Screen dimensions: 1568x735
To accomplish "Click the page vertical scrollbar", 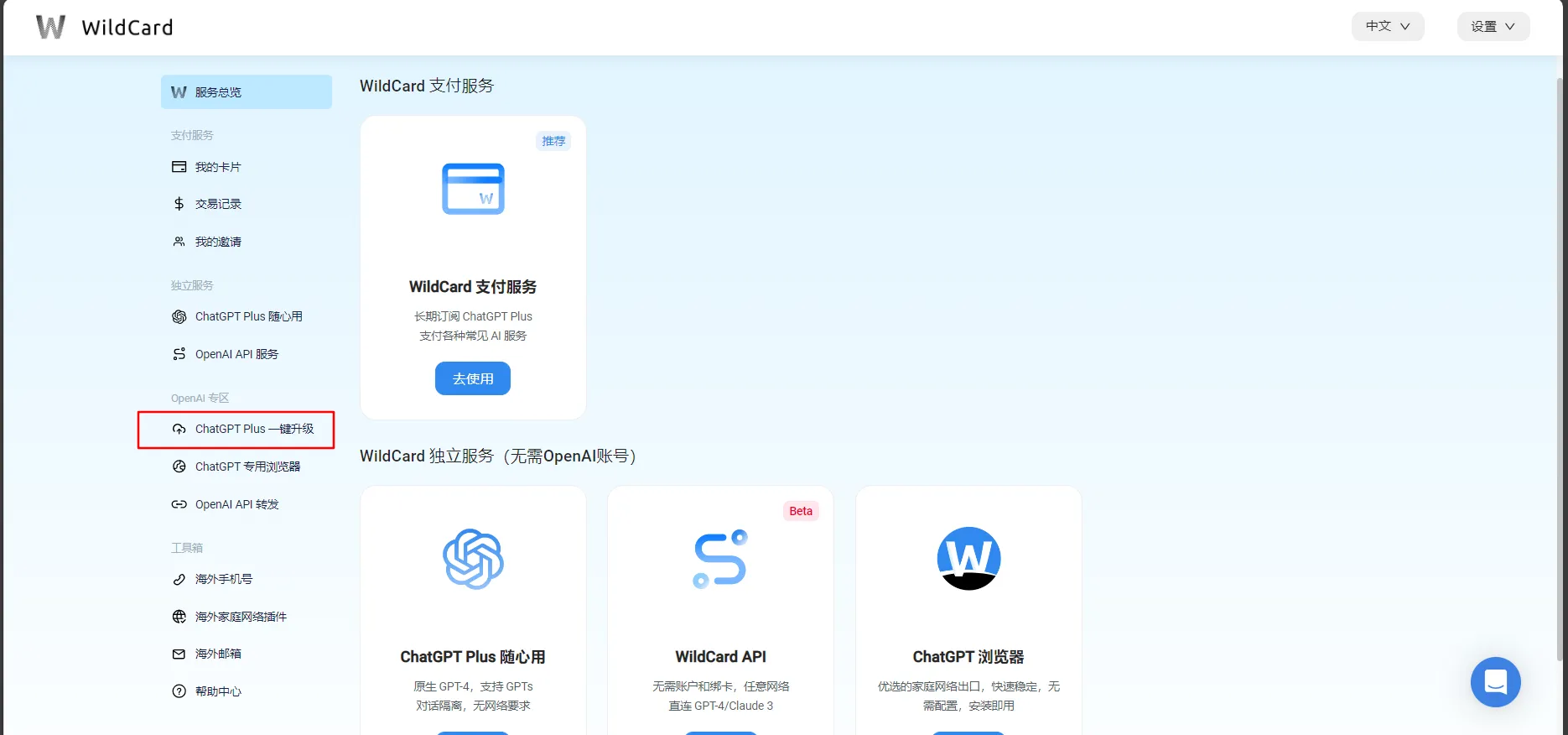I will [1560, 369].
